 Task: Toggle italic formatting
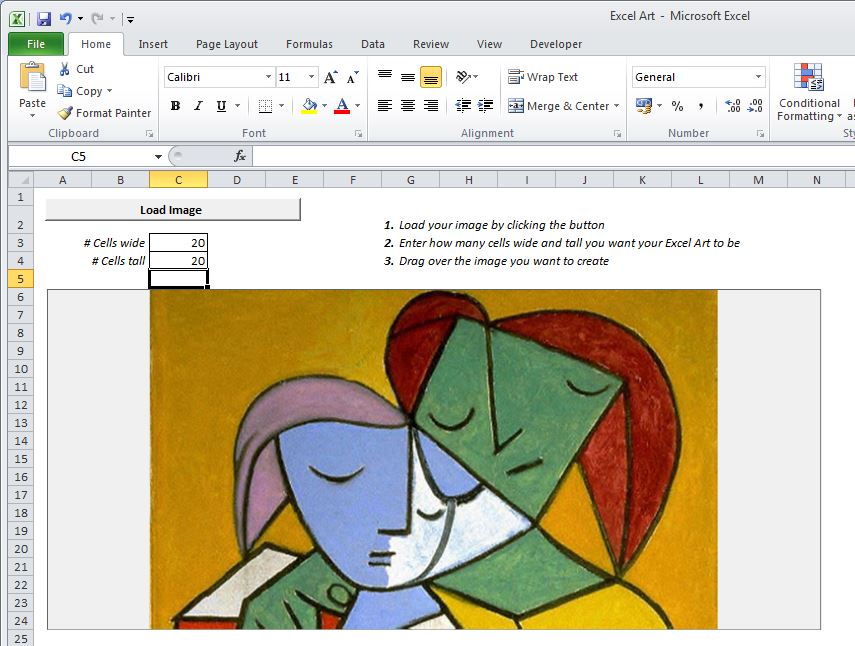coord(197,105)
